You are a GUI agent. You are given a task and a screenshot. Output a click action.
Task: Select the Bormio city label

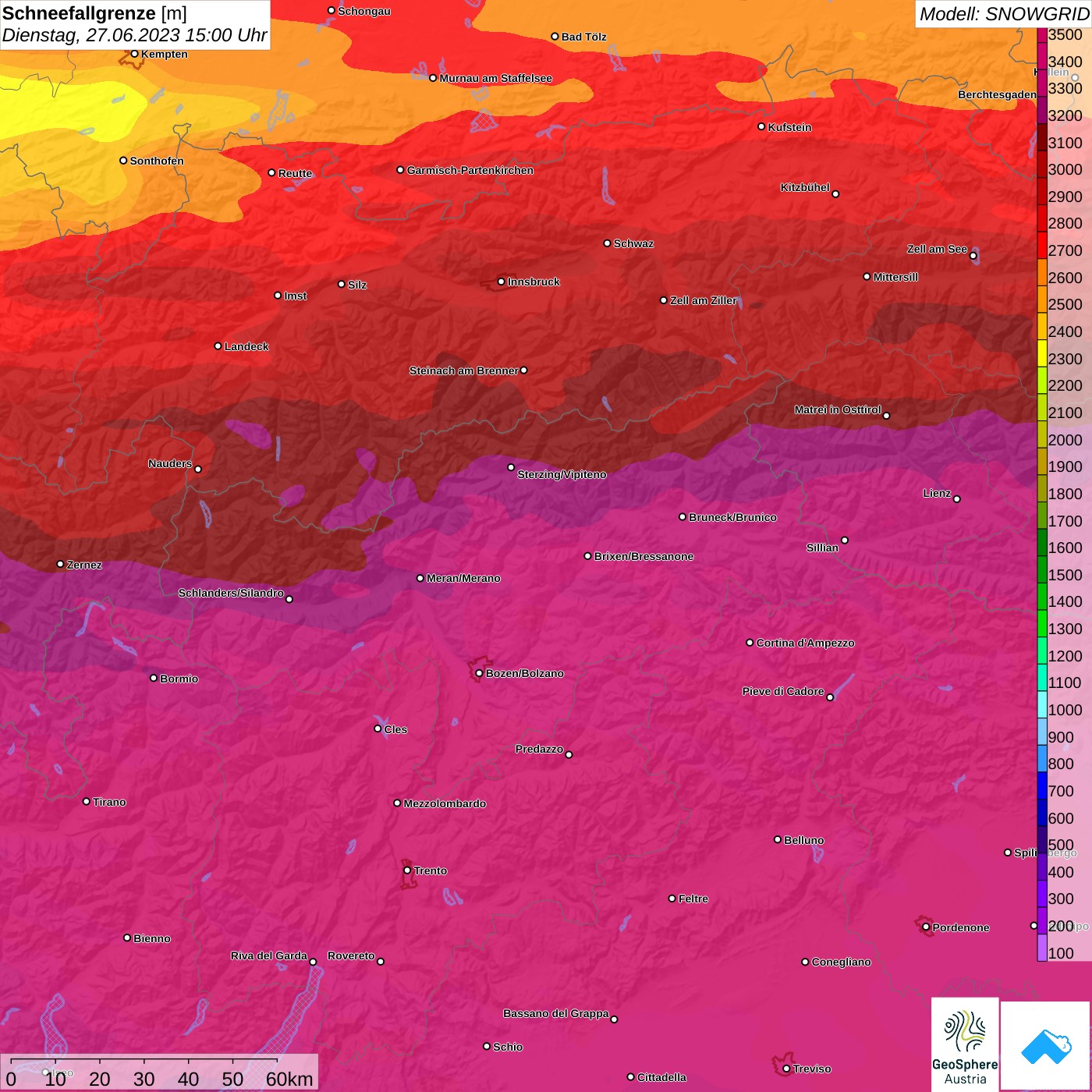[x=179, y=679]
